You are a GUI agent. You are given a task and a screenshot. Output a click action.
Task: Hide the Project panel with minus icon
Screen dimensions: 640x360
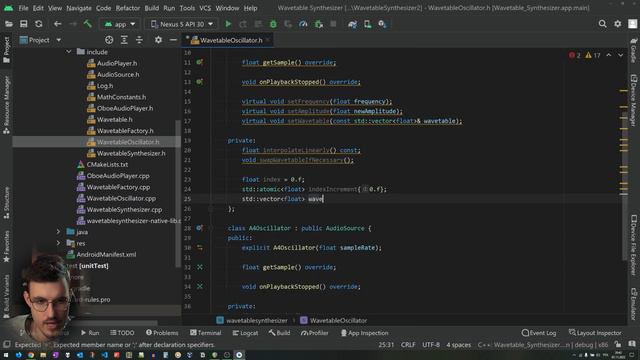[173, 40]
